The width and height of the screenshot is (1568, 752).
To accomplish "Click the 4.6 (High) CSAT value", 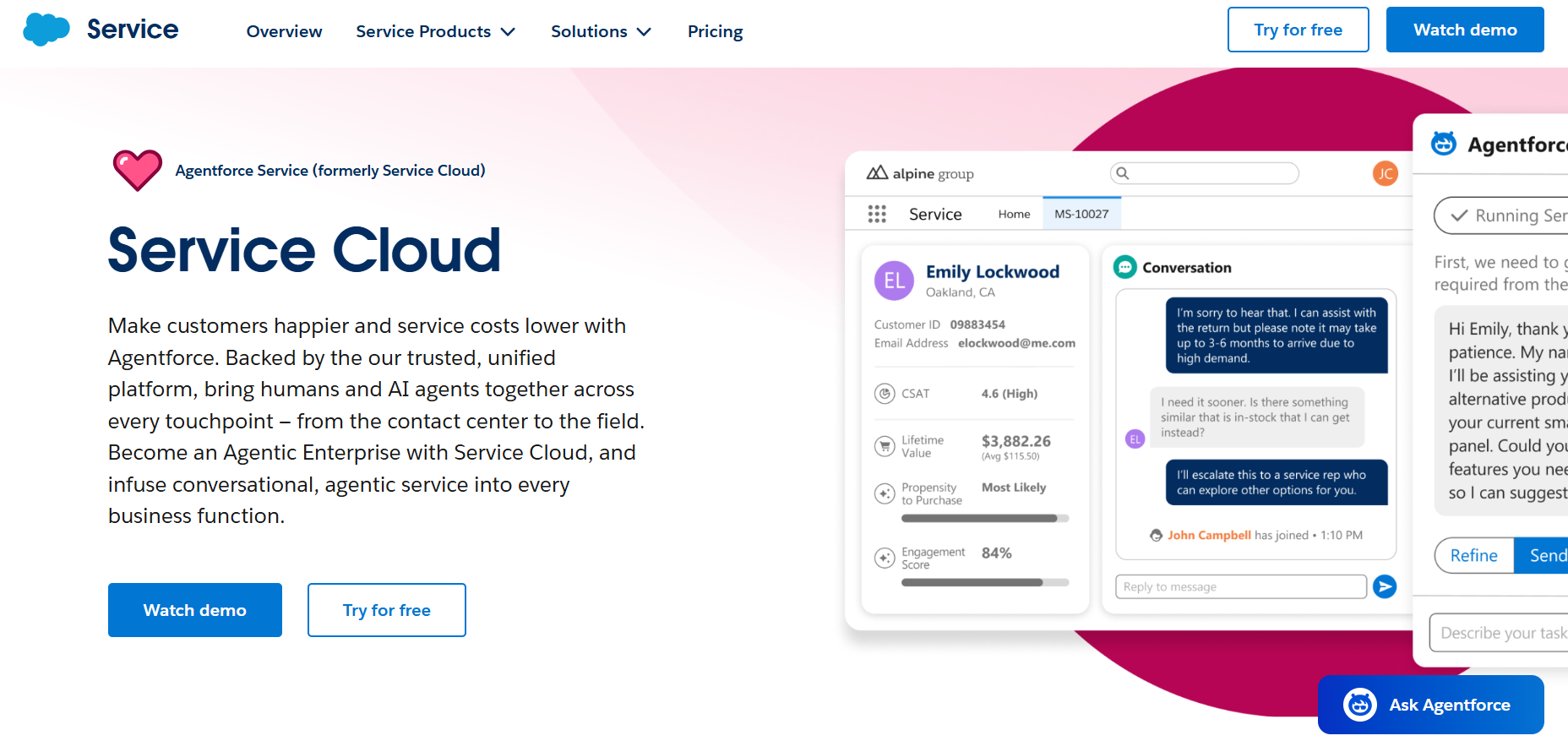I will click(x=1010, y=394).
